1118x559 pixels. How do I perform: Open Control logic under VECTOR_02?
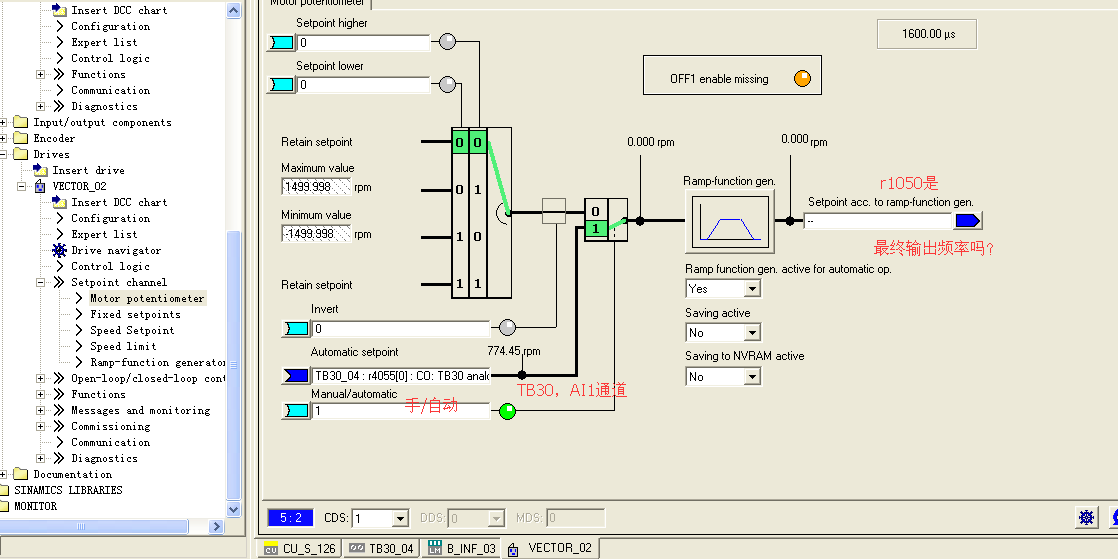pos(111,266)
